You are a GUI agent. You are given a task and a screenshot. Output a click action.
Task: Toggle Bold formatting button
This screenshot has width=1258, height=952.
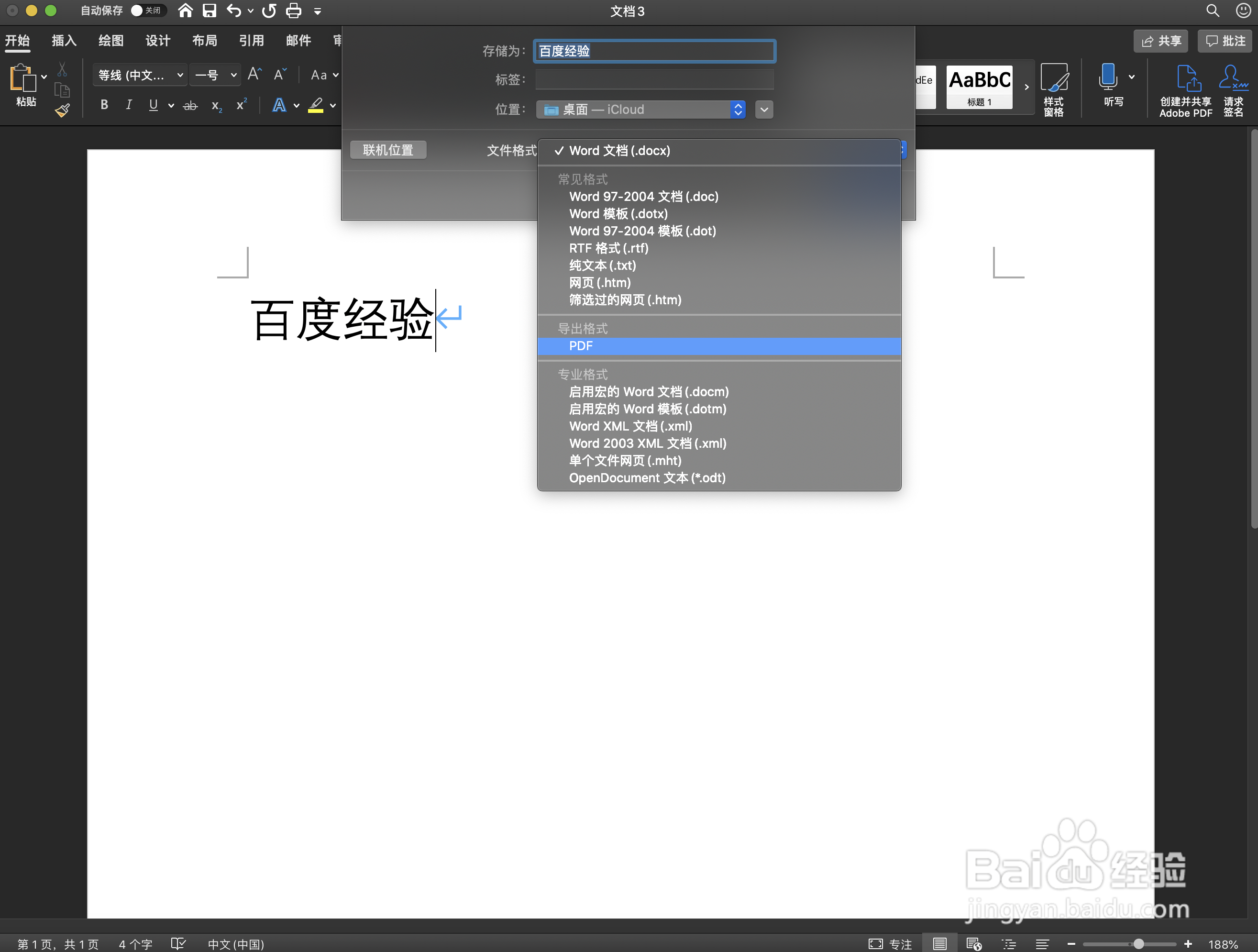tap(104, 105)
